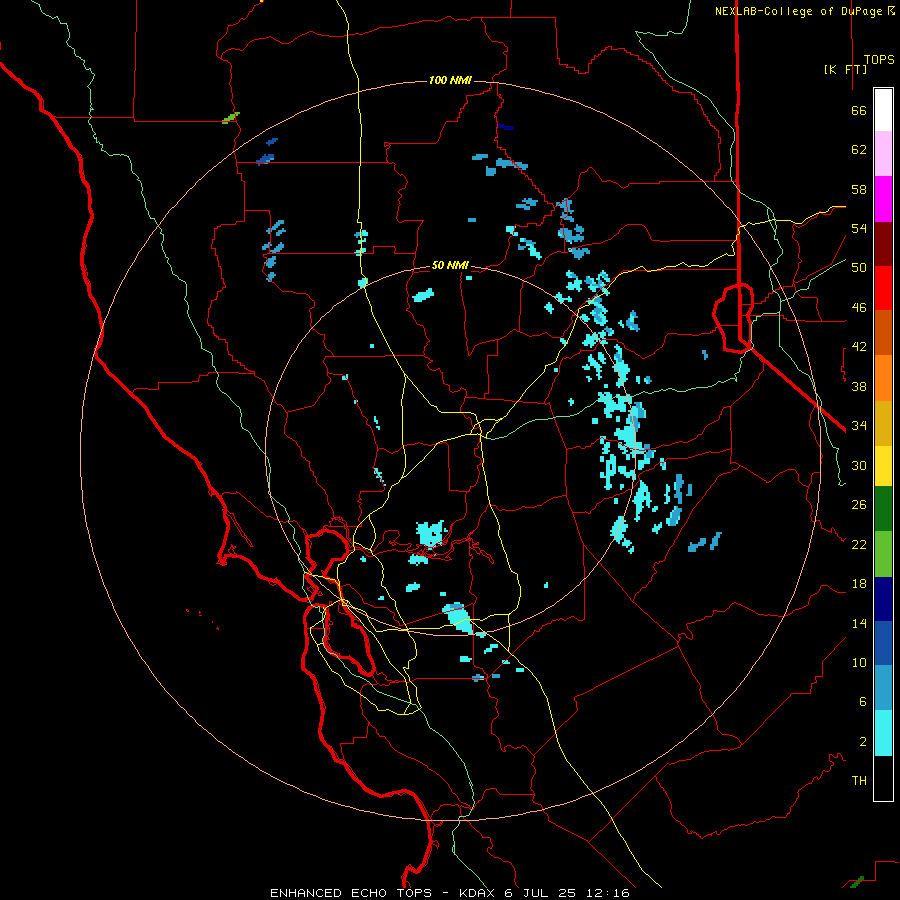Click the light pink 62 kft legend swatch
Screen dimensions: 900x900
[x=883, y=153]
